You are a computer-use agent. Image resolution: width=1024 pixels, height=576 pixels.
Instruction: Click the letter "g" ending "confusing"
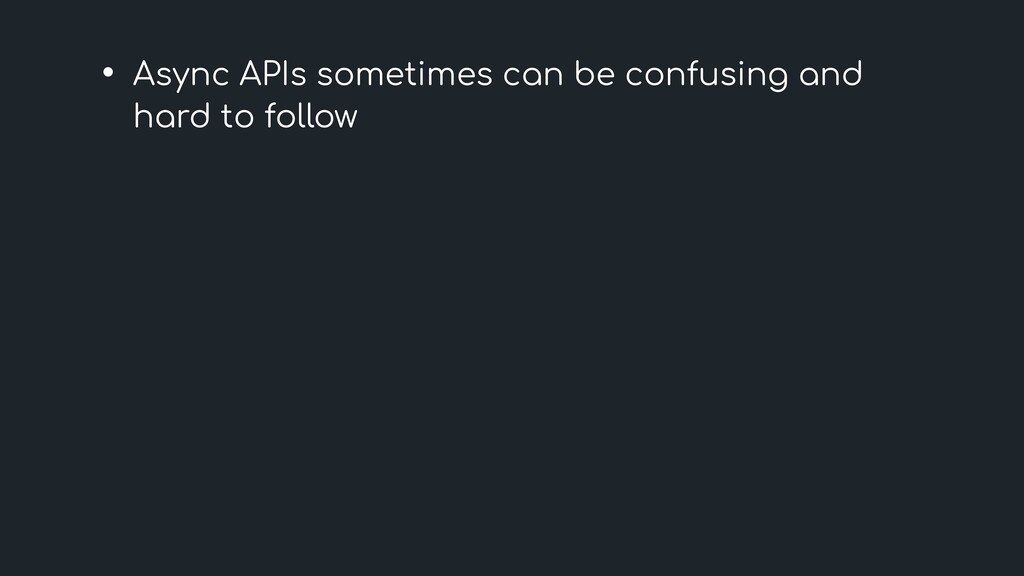pos(778,79)
